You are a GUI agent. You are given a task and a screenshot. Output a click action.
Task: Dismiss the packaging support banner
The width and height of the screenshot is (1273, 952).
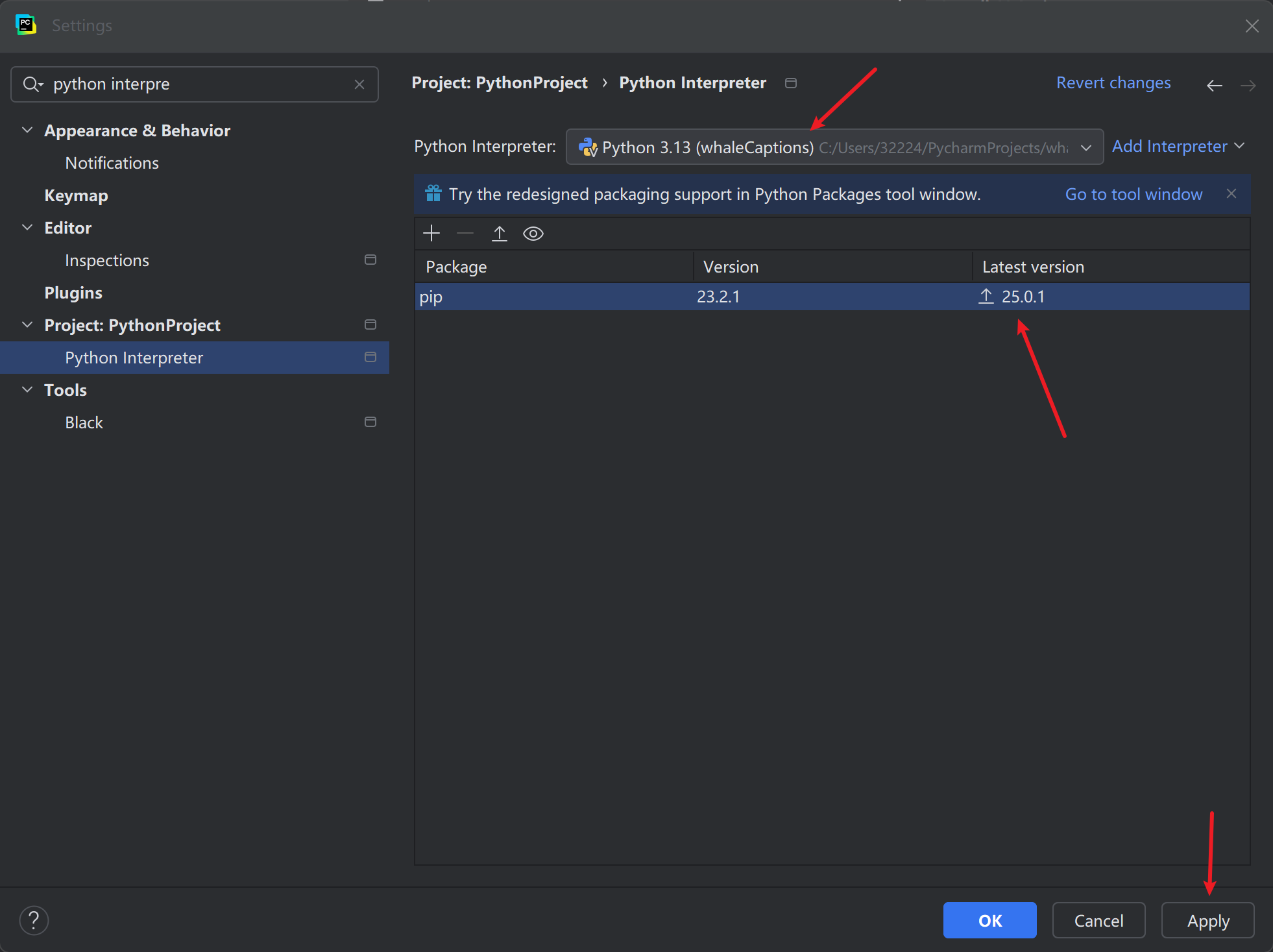pyautogui.click(x=1231, y=194)
